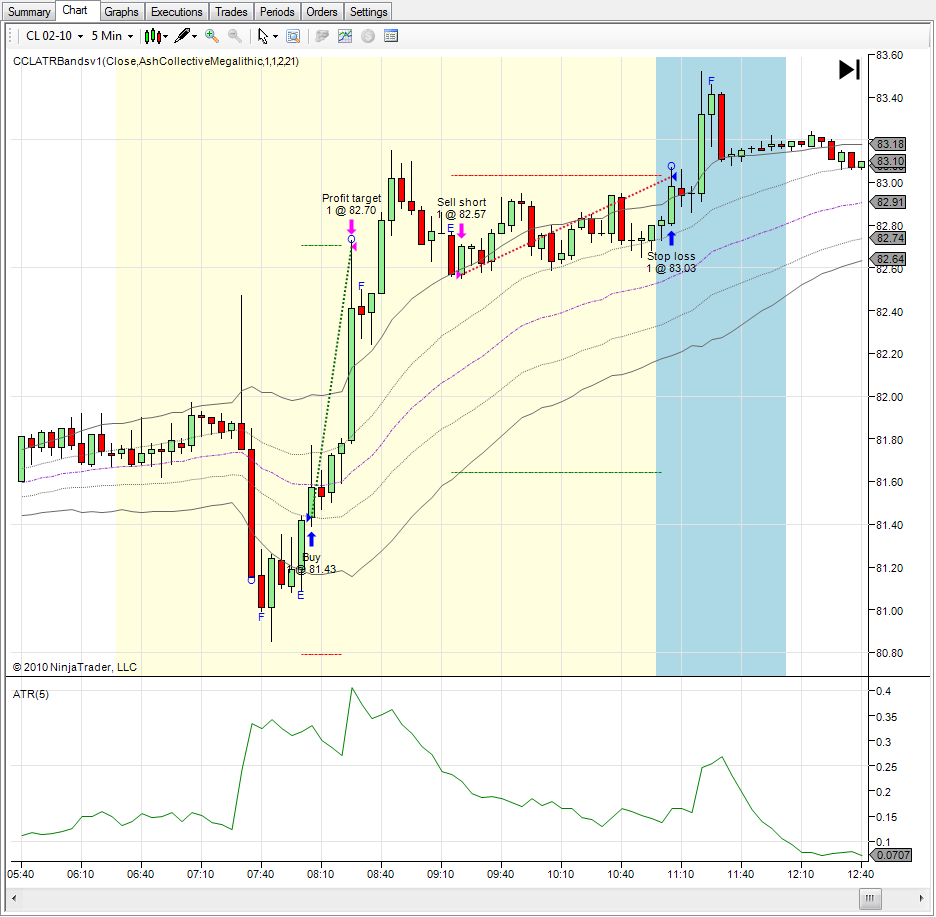
Task: Click the ATR(5) panel label
Action: point(31,694)
